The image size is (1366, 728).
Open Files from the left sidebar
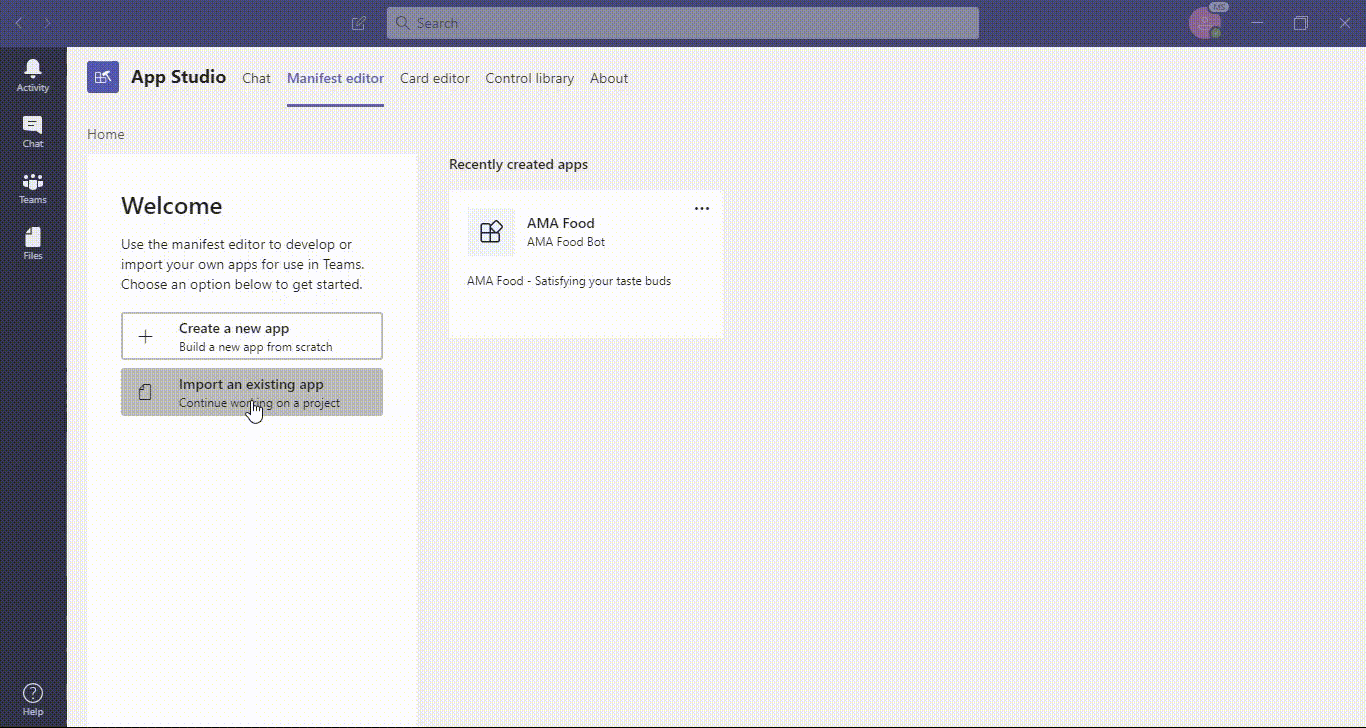pyautogui.click(x=33, y=242)
